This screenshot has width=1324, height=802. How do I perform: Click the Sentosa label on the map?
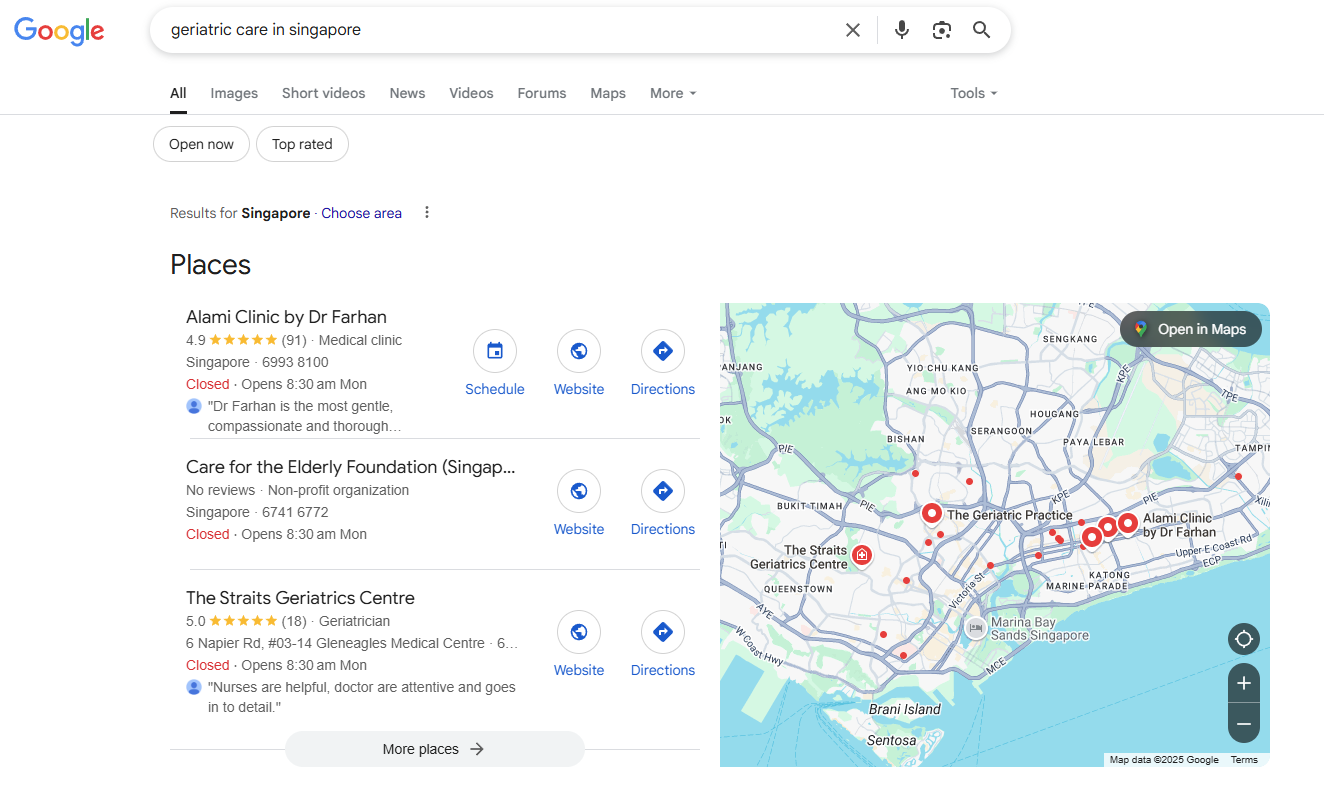click(891, 740)
